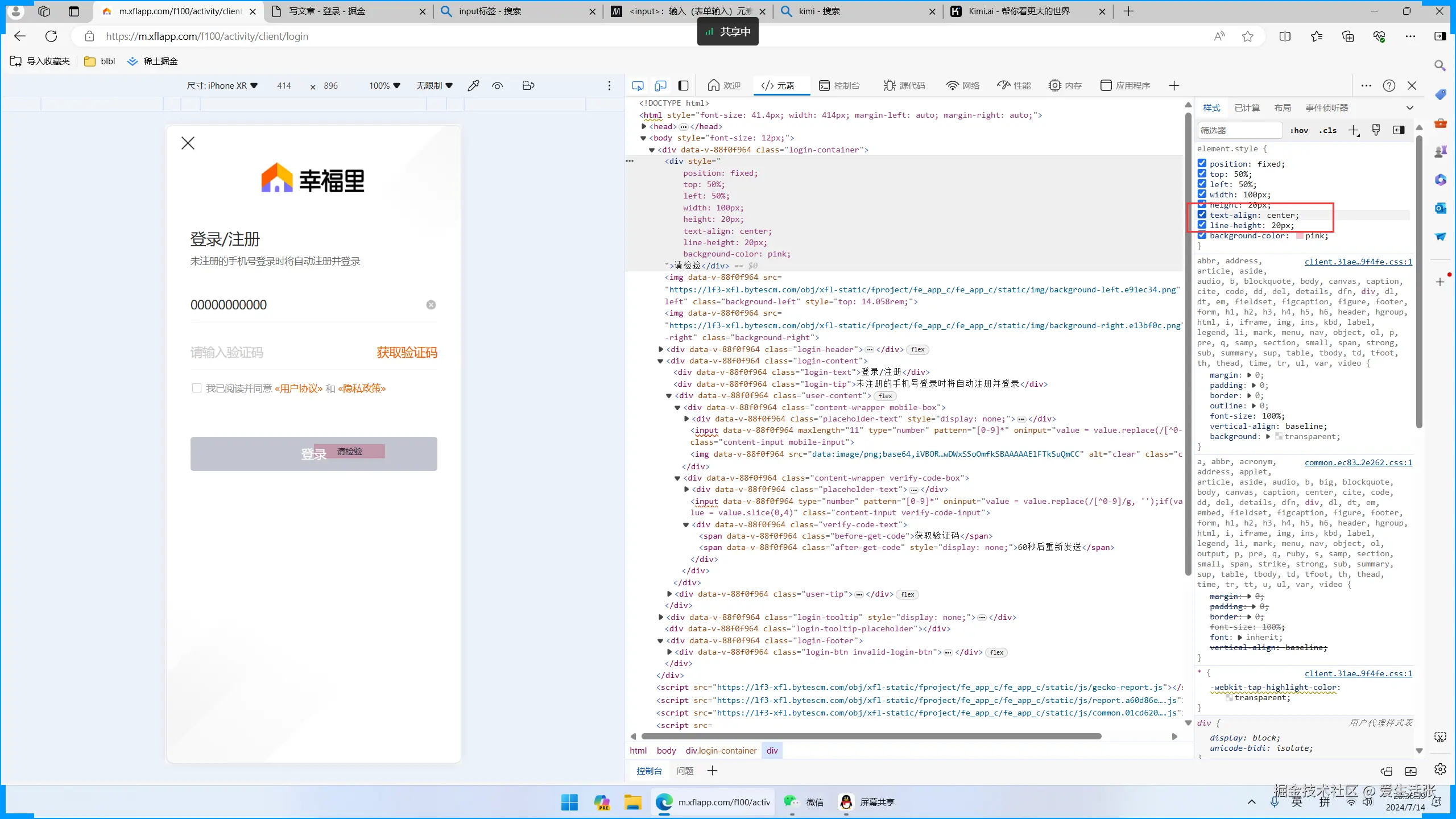This screenshot has width=1456, height=819.
Task: Click the eyedropper icon in device toolbar
Action: 473,85
